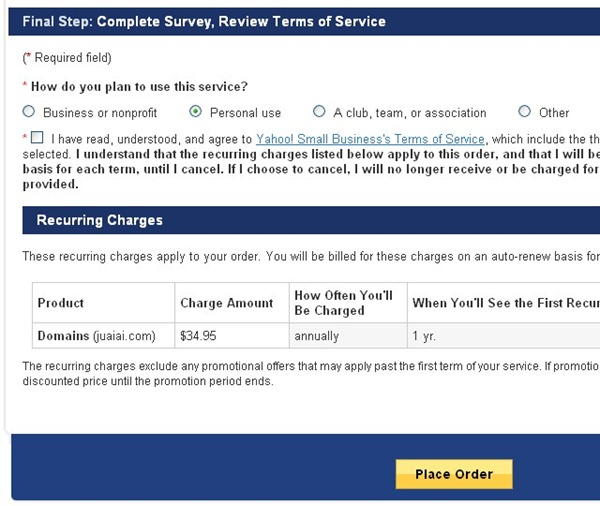
Task: Click the Product column header
Action: coord(61,303)
